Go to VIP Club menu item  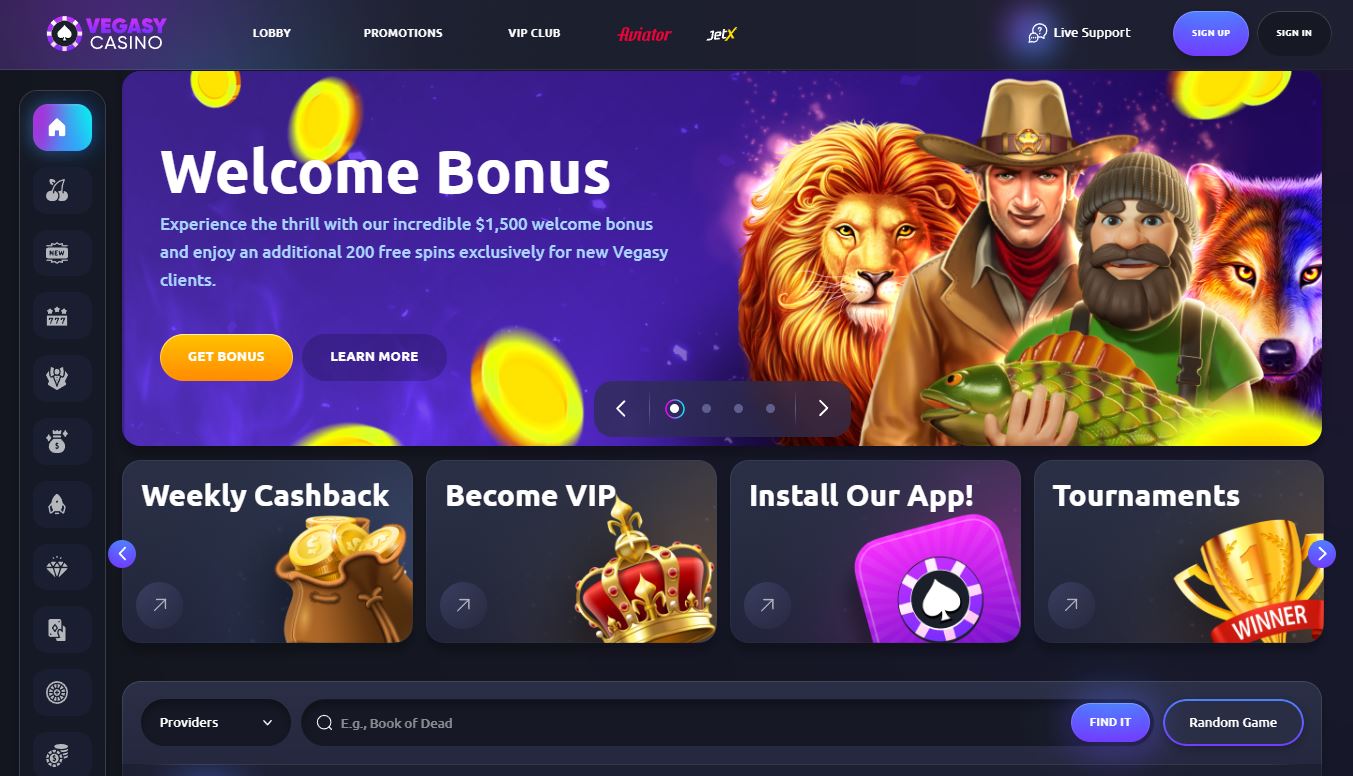tap(534, 33)
